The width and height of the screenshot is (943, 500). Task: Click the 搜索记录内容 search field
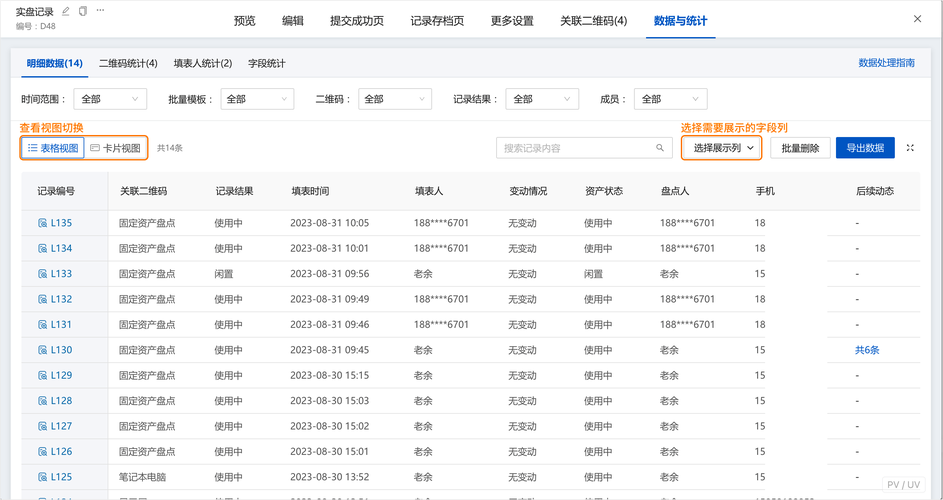pyautogui.click(x=584, y=148)
